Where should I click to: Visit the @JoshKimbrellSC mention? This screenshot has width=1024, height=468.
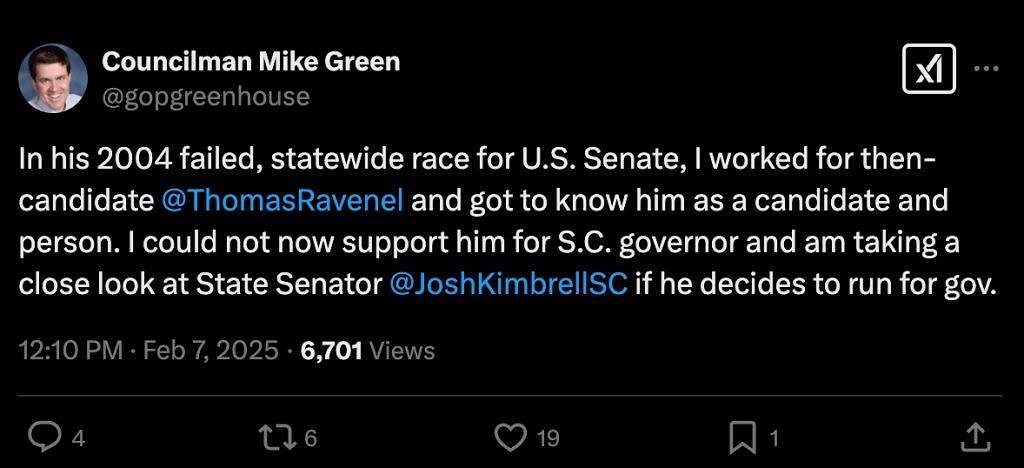(x=508, y=283)
